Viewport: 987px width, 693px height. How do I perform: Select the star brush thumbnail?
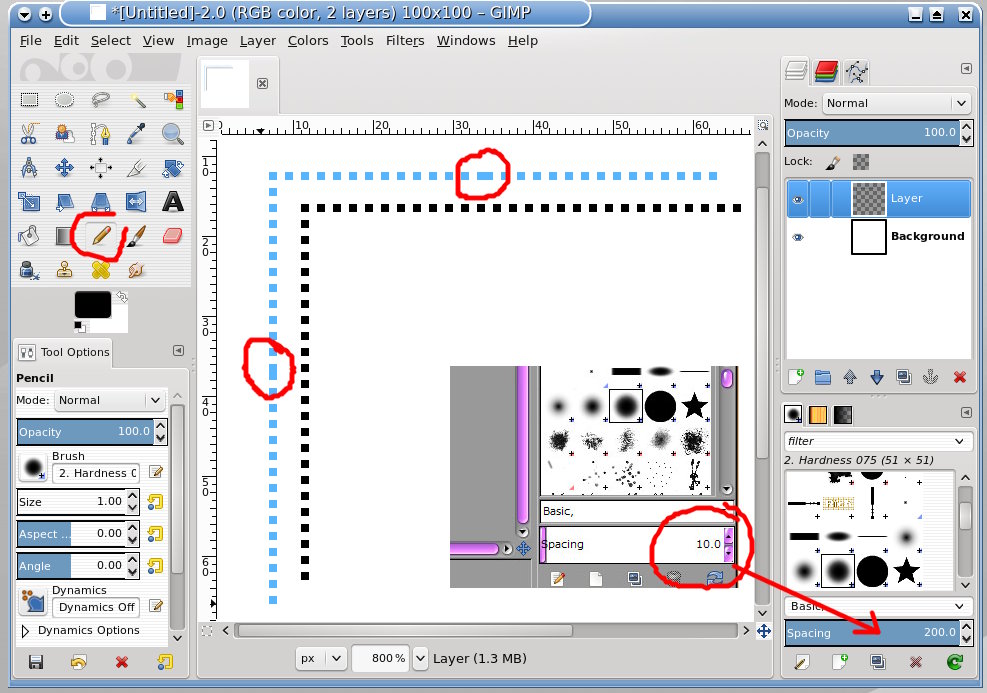pos(906,571)
